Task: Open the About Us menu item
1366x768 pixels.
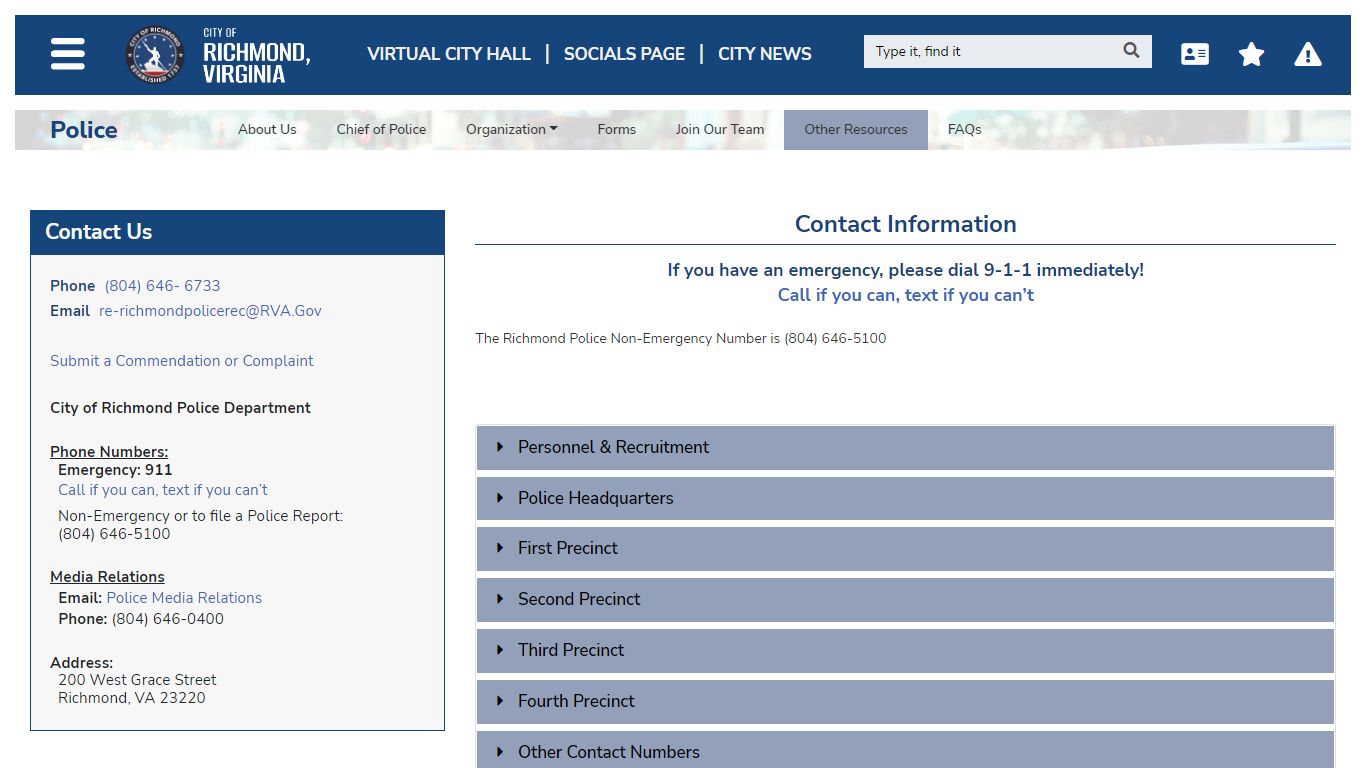Action: click(x=267, y=129)
